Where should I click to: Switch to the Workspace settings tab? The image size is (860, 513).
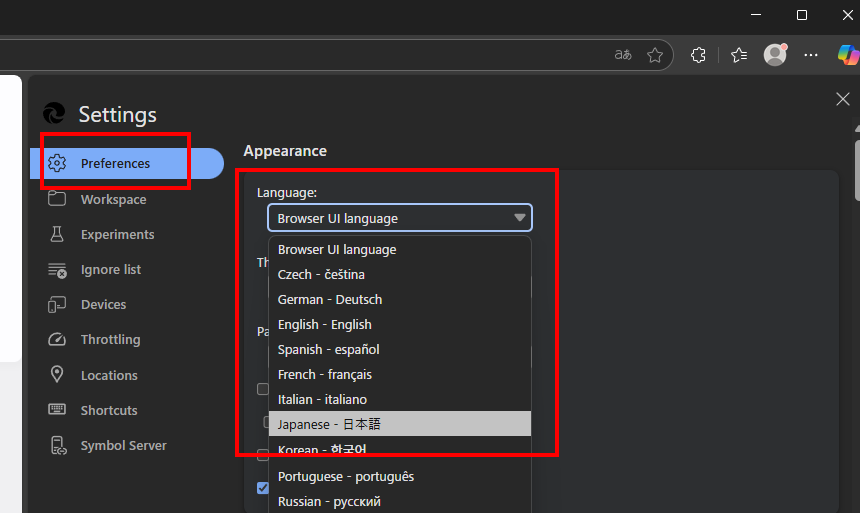(113, 199)
